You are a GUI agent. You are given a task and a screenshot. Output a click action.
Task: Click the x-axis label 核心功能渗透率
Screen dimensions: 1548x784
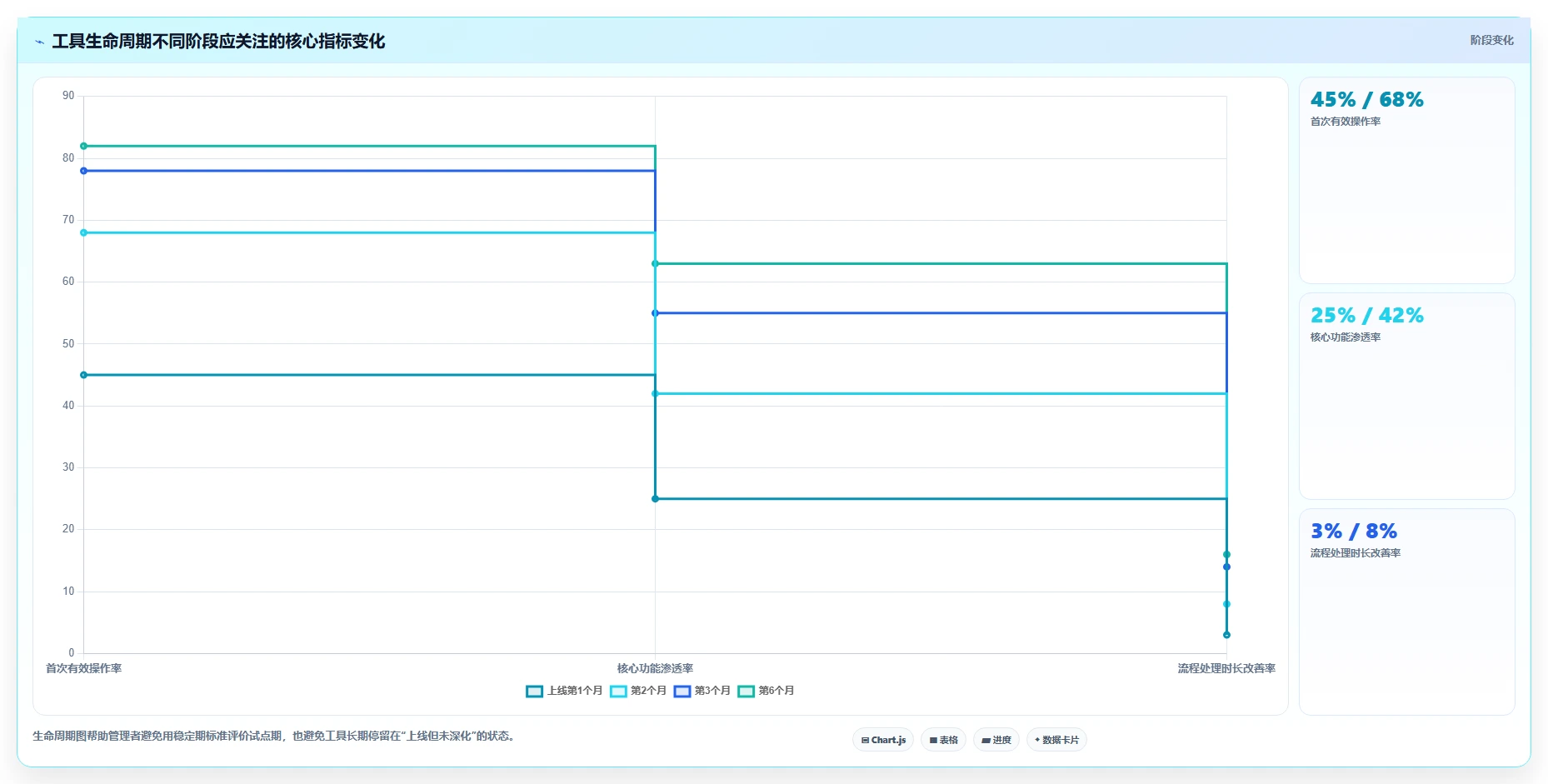(655, 668)
